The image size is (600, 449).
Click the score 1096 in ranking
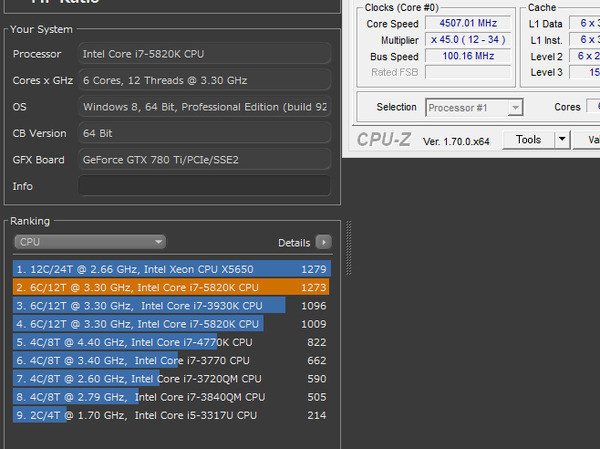[314, 306]
